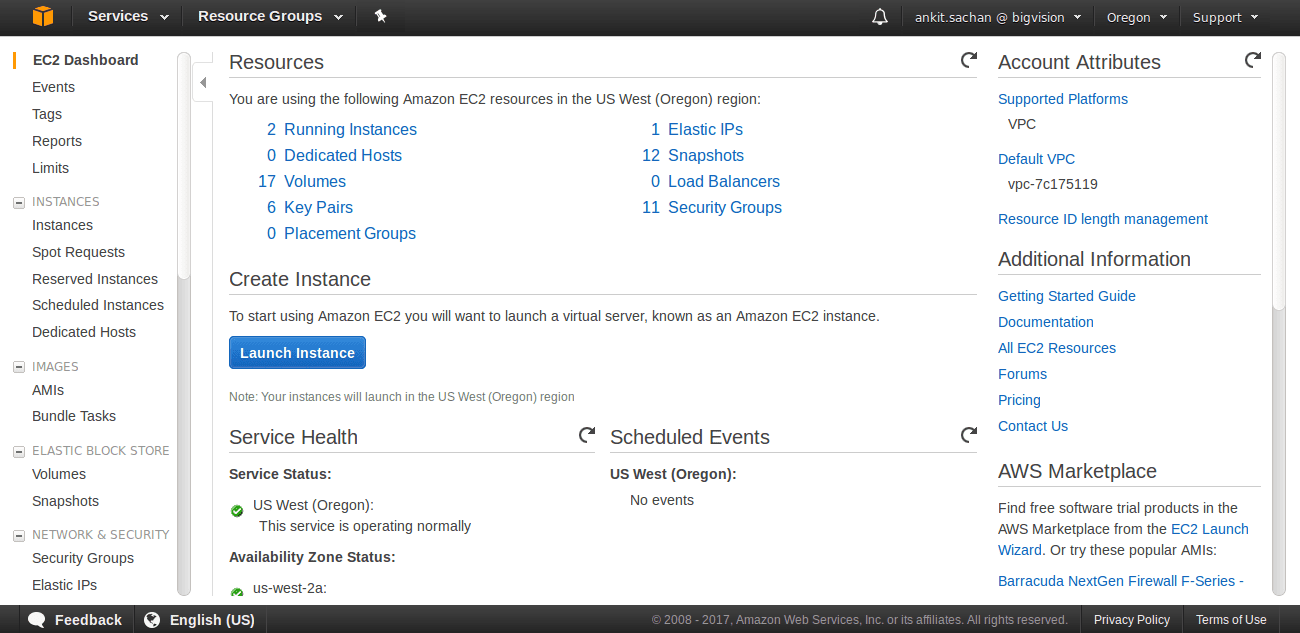
Task: Click the main page vertical scrollbar
Action: (1279, 181)
